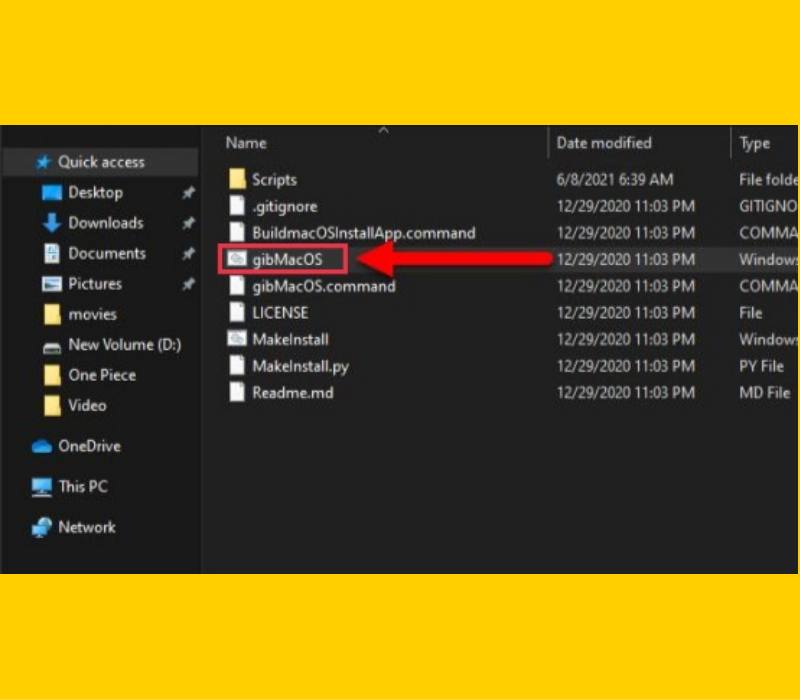Open the One Piece folder shortcut
This screenshot has width=800, height=700.
coord(102,375)
